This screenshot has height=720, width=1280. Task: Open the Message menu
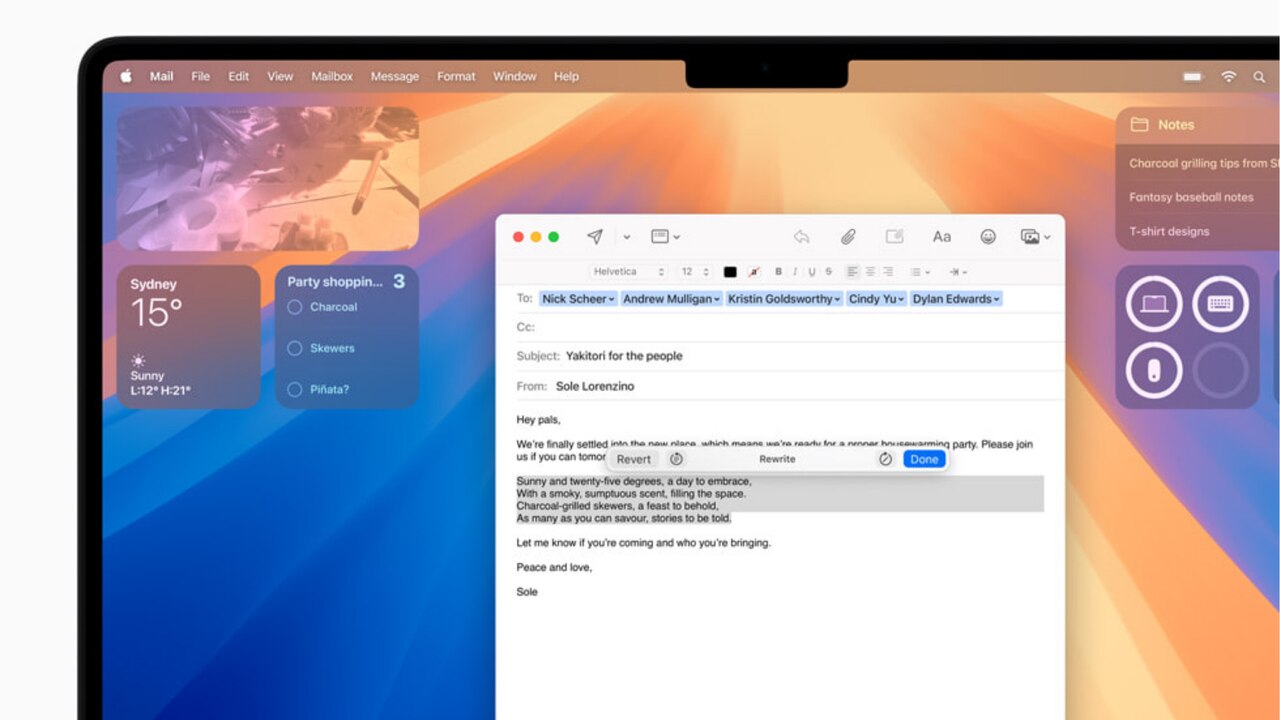coord(395,76)
